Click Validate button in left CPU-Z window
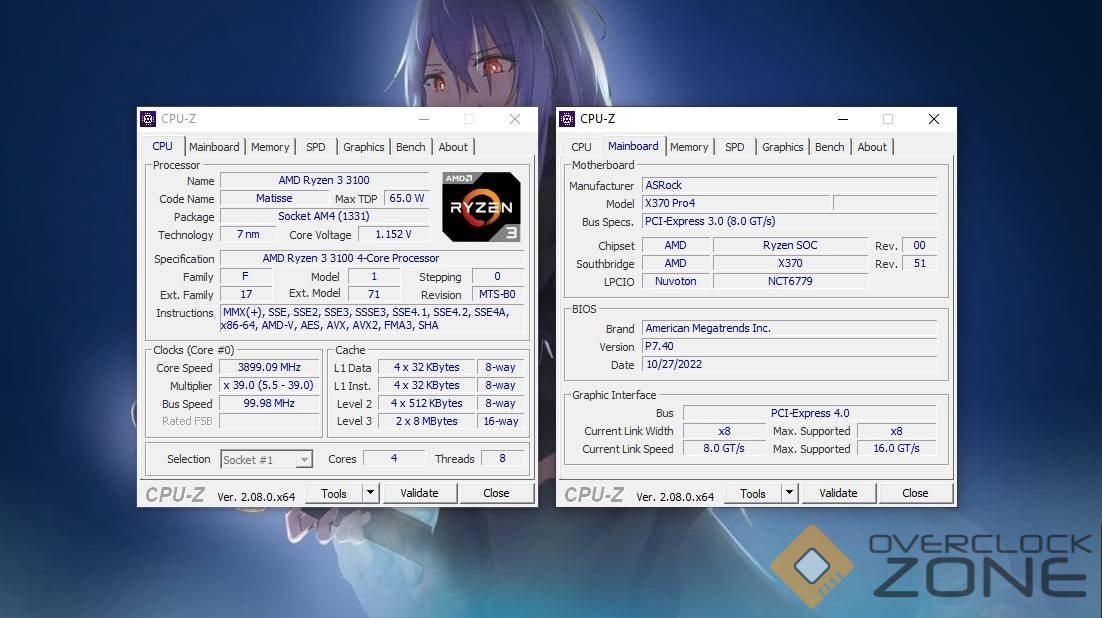Viewport: 1102px width, 618px height. tap(420, 494)
